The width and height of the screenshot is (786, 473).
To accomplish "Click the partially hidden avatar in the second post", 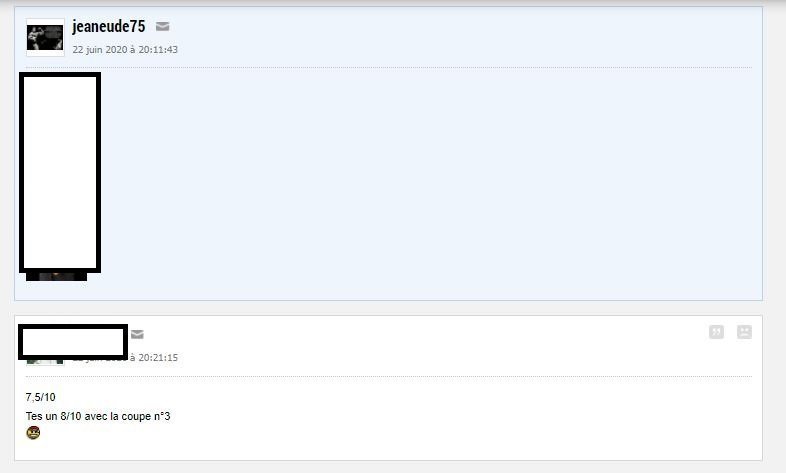I will (45, 362).
